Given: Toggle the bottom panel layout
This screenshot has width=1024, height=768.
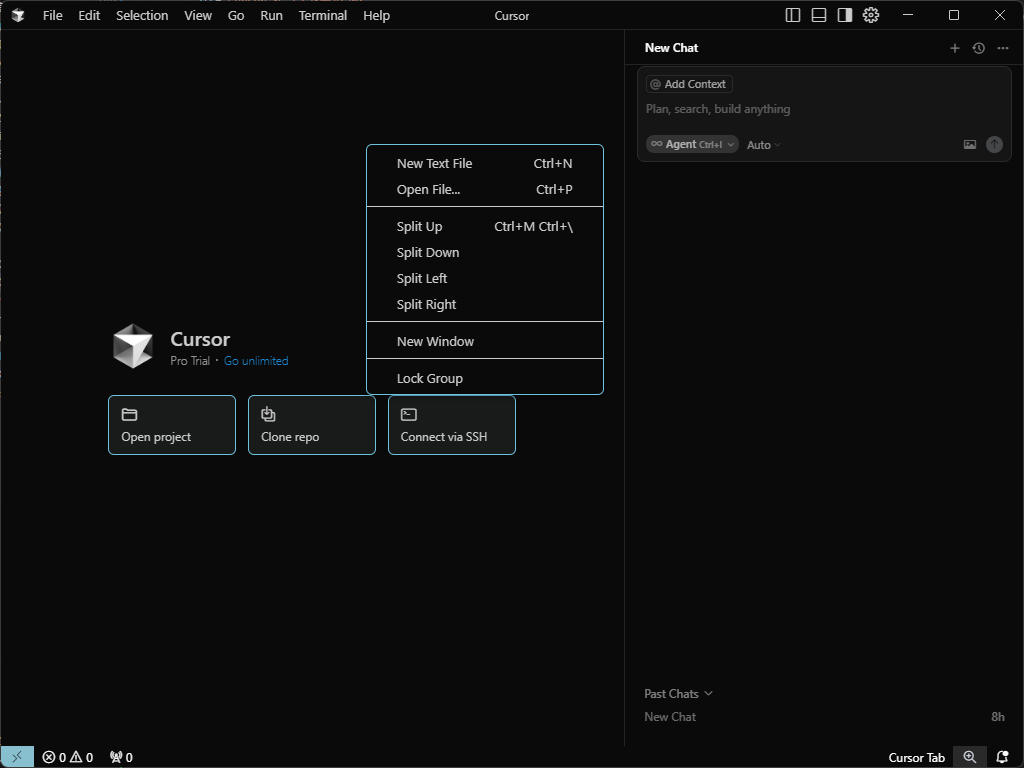Looking at the screenshot, I should 819,15.
